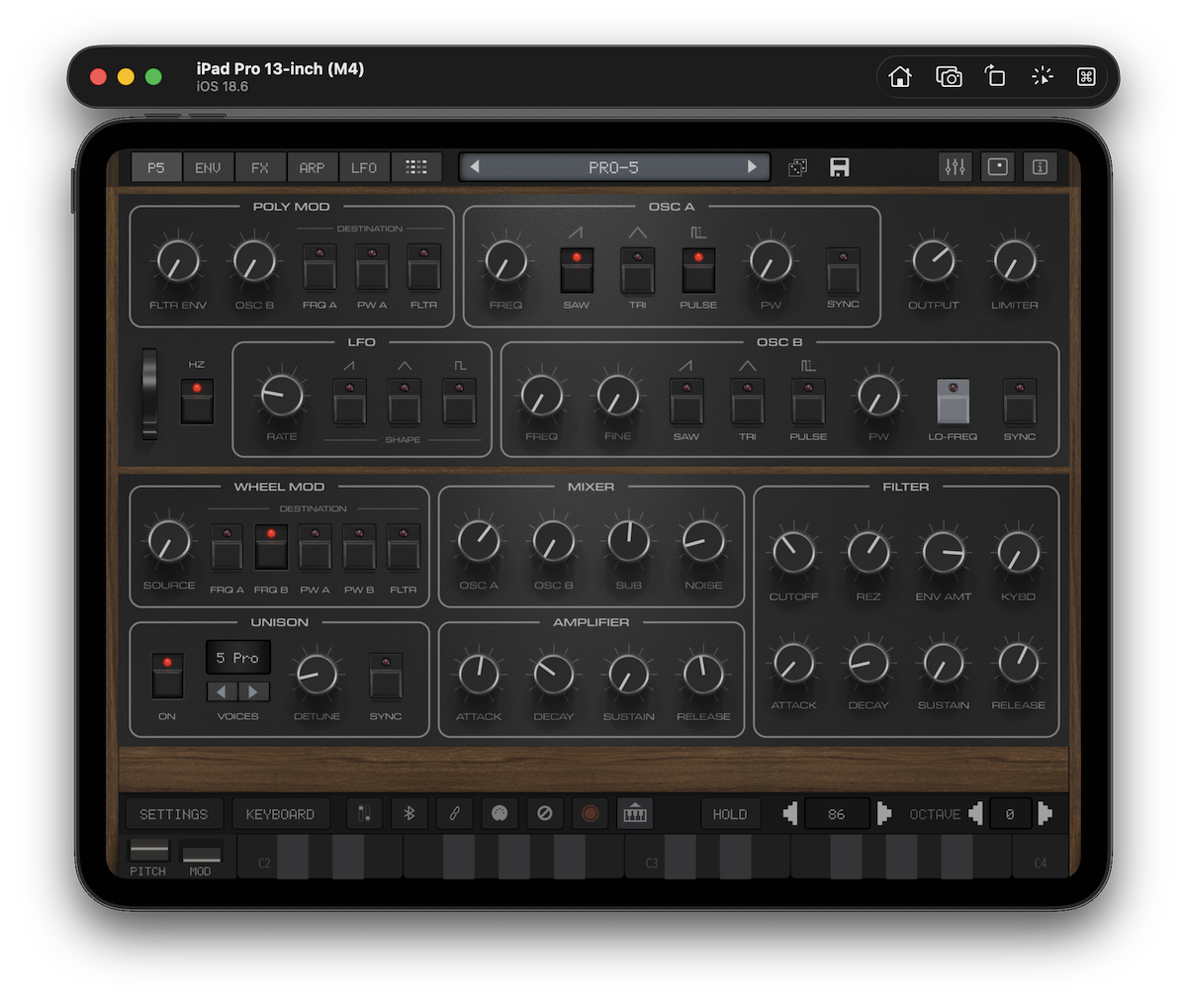Switch to the ARP tab
This screenshot has height=1008, width=1187.
(312, 167)
